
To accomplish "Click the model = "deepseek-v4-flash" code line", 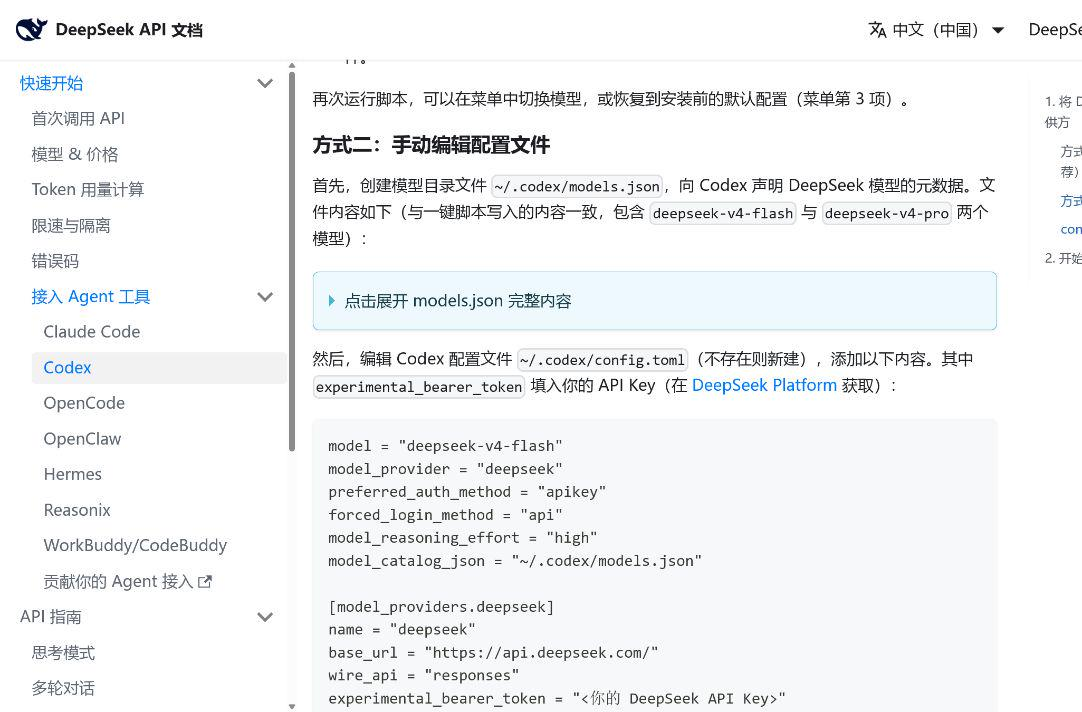I will point(445,446).
